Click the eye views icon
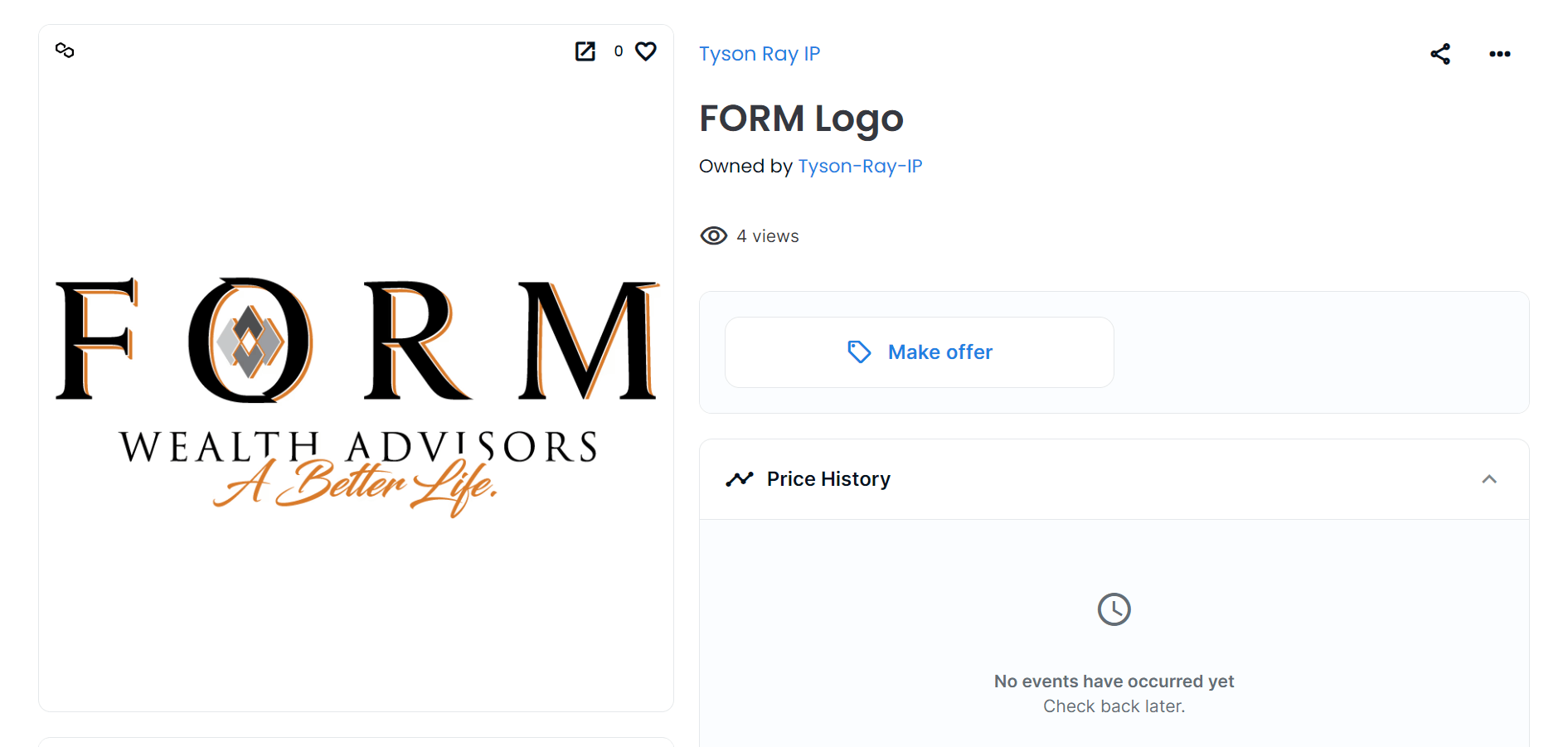 [x=714, y=236]
